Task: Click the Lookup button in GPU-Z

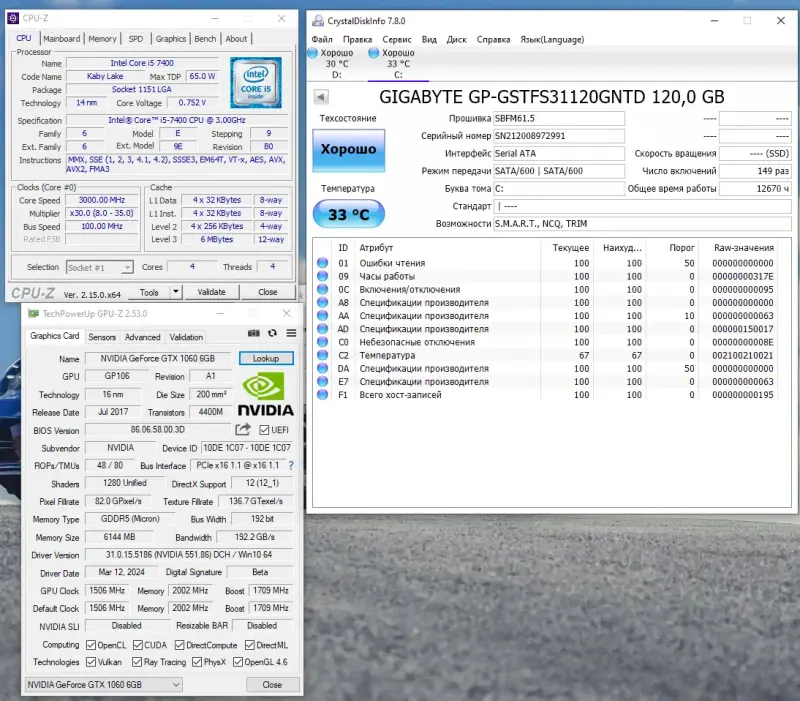Action: coord(266,358)
